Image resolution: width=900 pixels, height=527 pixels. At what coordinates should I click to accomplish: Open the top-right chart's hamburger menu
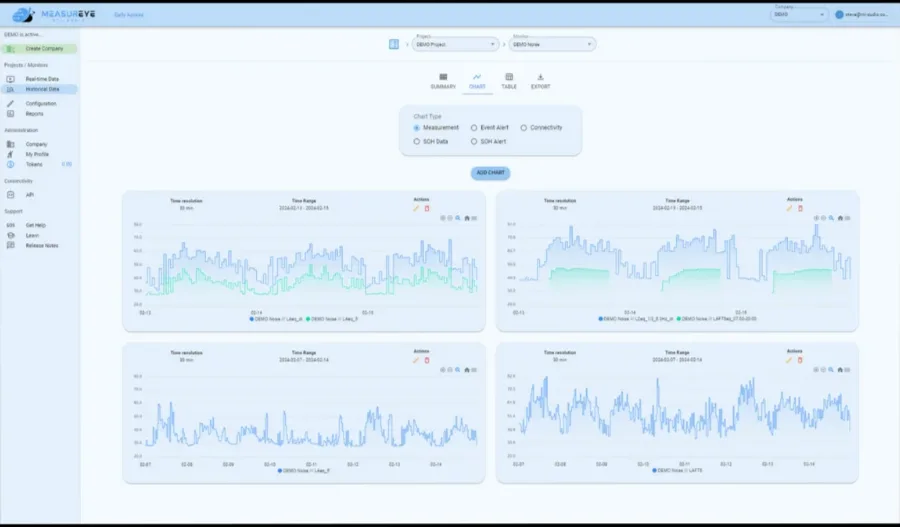click(848, 218)
